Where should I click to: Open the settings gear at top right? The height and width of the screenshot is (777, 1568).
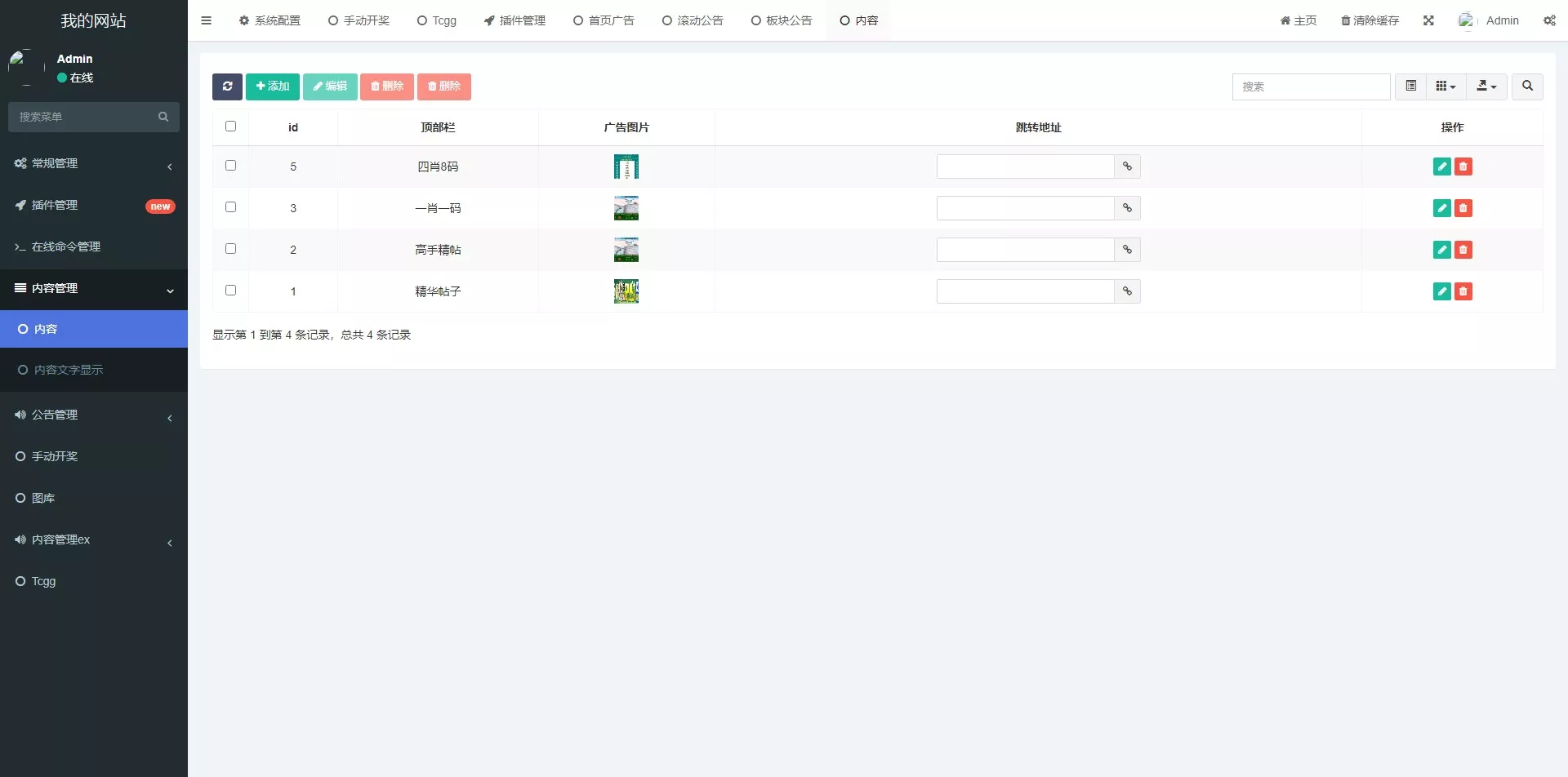coord(1549,20)
